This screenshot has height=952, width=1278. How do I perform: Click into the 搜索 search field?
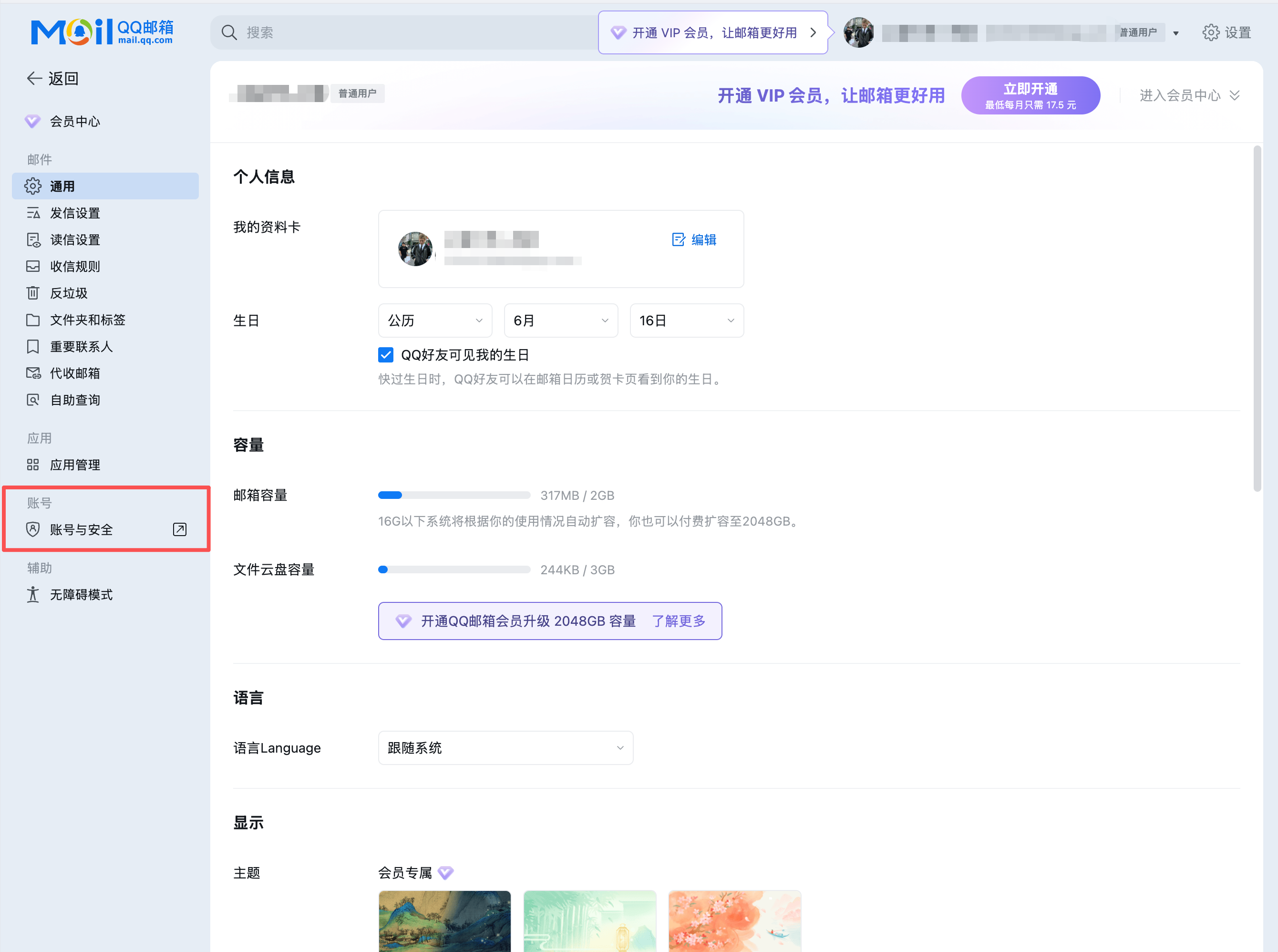click(403, 32)
